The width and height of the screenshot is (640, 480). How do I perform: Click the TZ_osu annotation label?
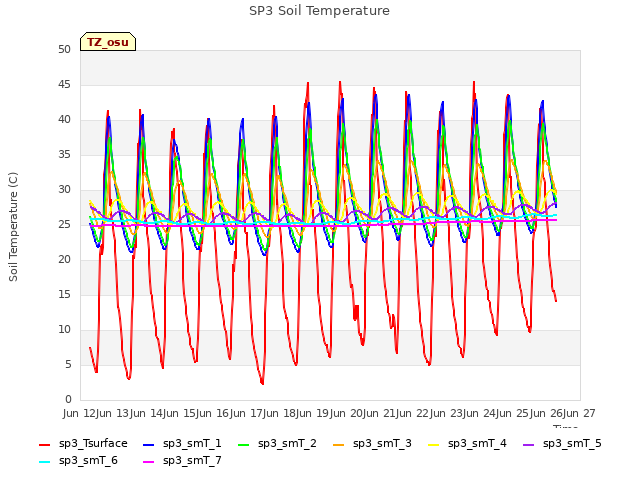[108, 42]
